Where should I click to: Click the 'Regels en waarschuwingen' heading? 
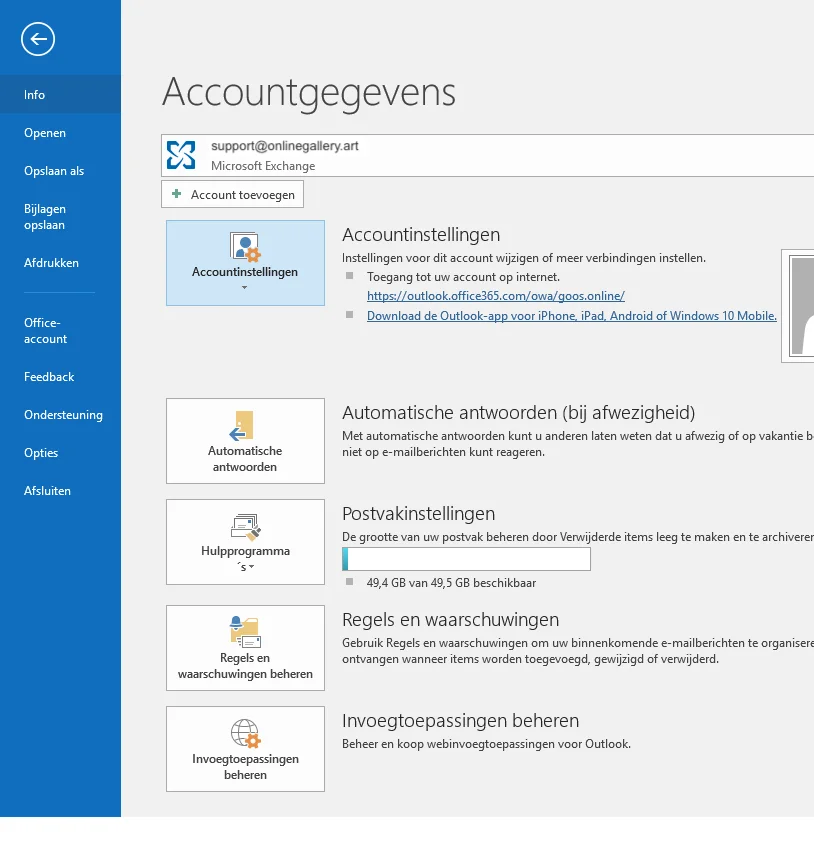(x=451, y=620)
